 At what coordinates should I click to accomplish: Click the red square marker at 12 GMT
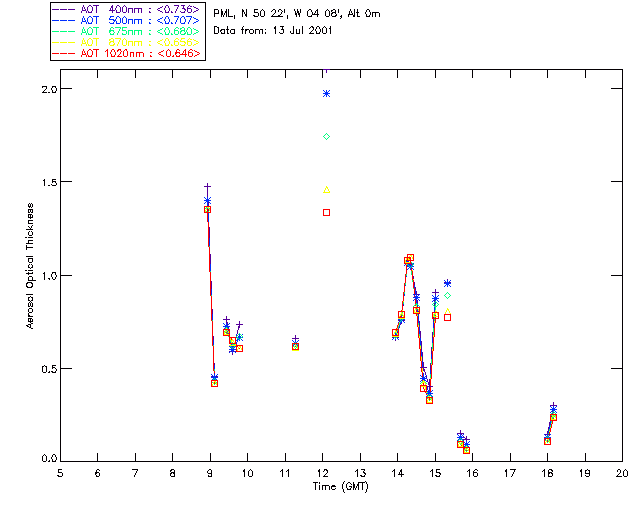pos(326,212)
